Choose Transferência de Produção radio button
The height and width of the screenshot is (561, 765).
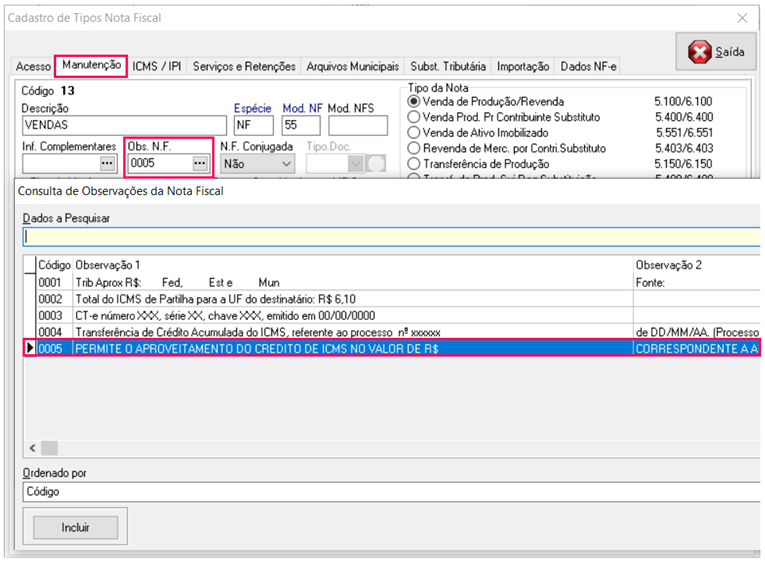pyautogui.click(x=414, y=163)
